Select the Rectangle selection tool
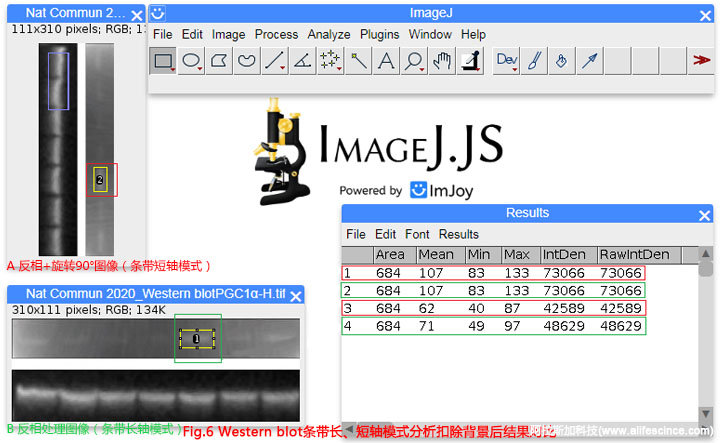Viewport: 720px width, 443px height. [163, 61]
